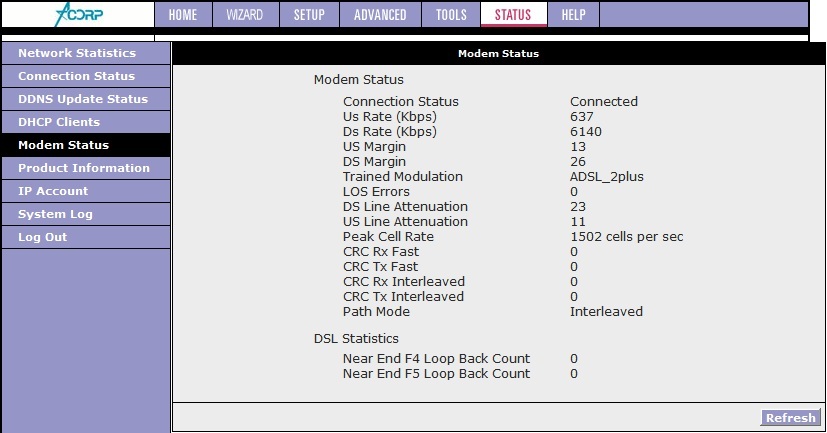
Task: Click the 'ADSL_2plus' modulation value
Action: pyautogui.click(x=607, y=177)
